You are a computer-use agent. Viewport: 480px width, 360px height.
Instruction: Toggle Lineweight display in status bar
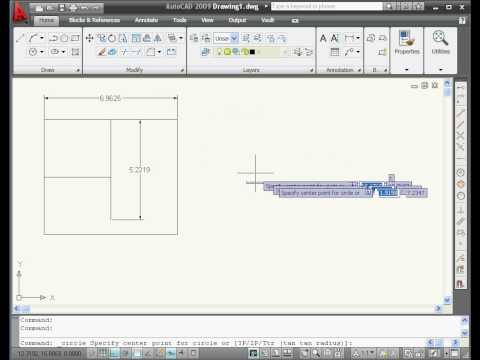click(x=183, y=353)
